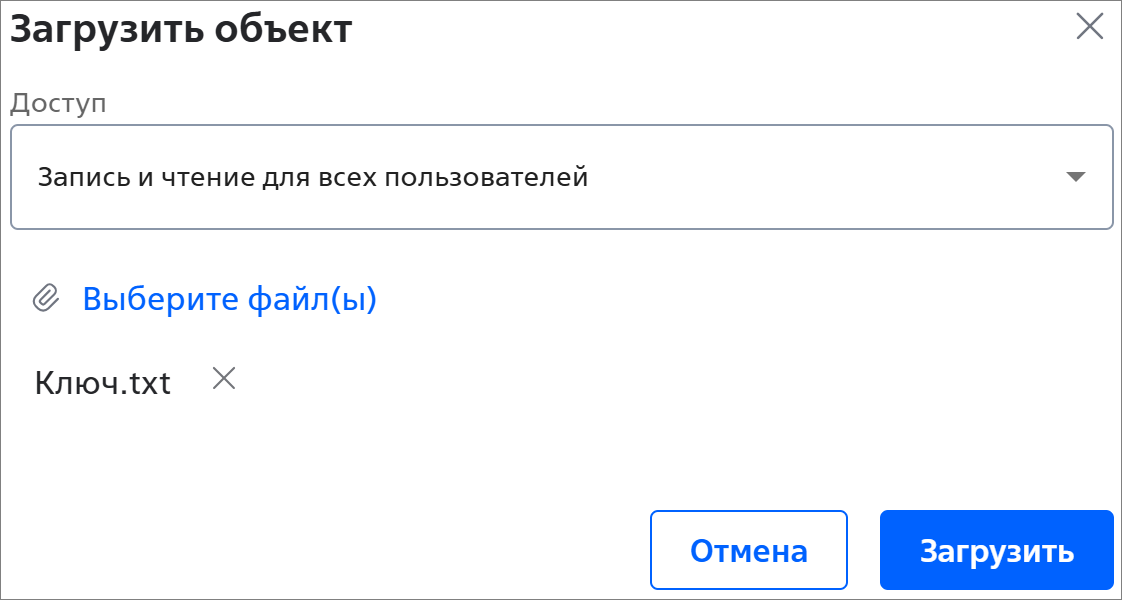Click the Выберите файл(ы) link
The width and height of the screenshot is (1122, 600).
230,299
